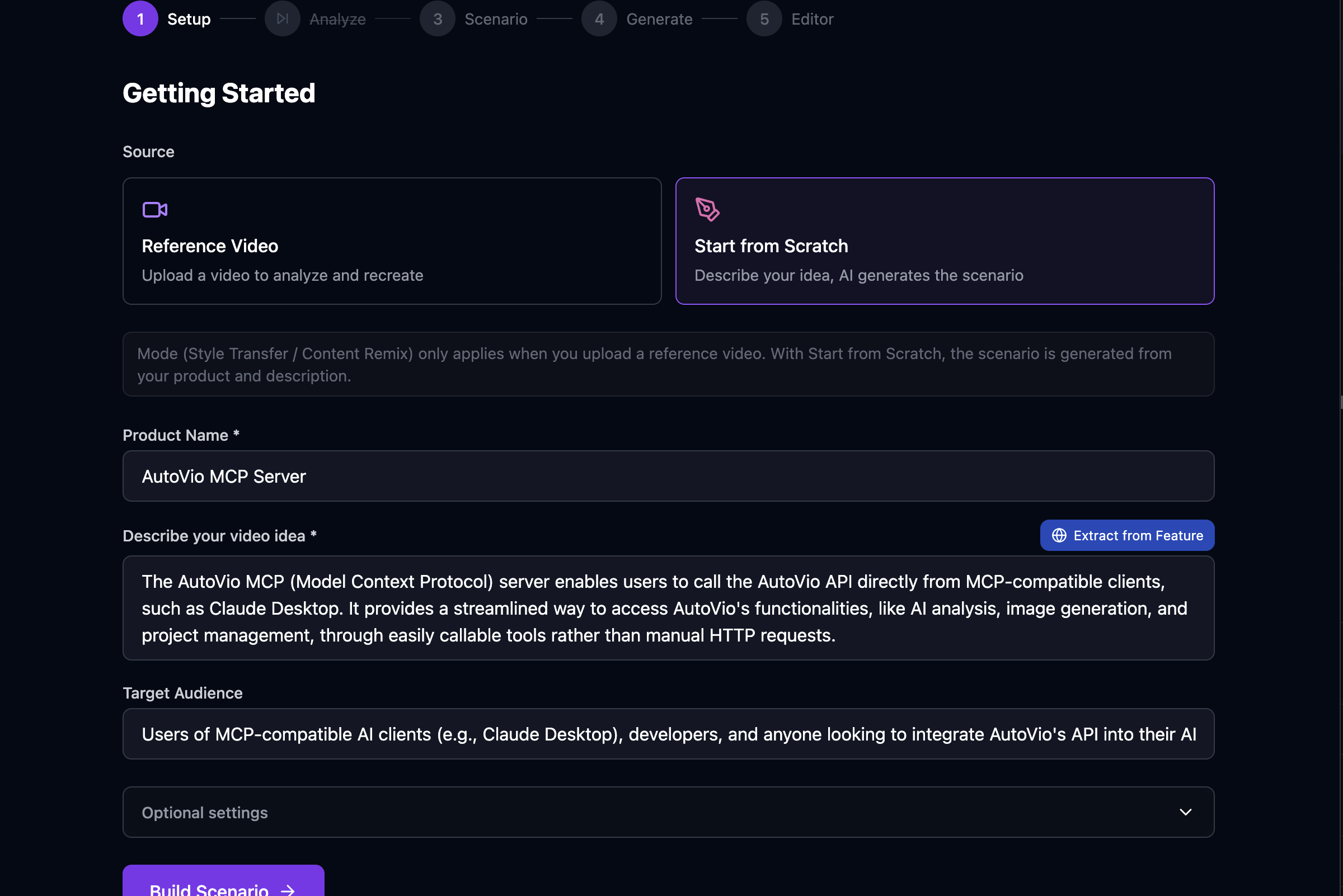
Task: Focus the Product Name input field
Action: [x=668, y=476]
